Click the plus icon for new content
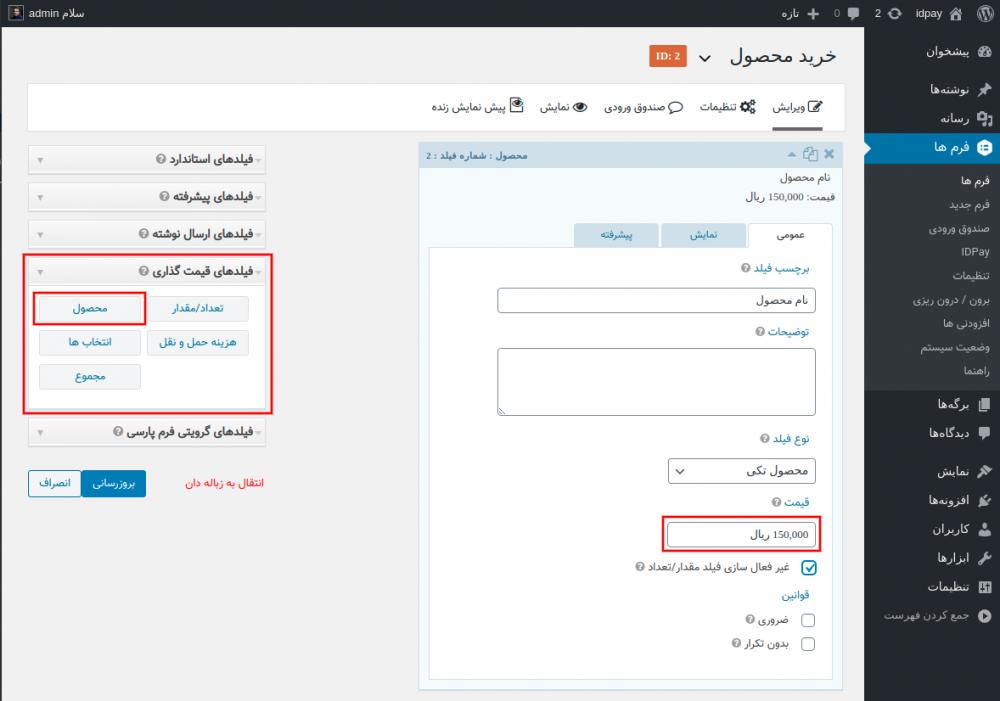This screenshot has height=701, width=1000. point(813,13)
